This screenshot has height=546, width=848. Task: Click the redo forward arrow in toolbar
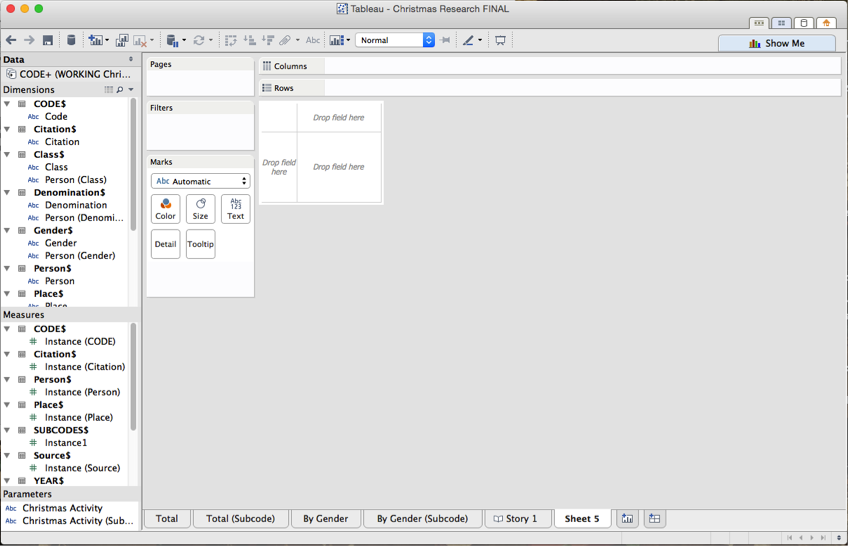(29, 40)
